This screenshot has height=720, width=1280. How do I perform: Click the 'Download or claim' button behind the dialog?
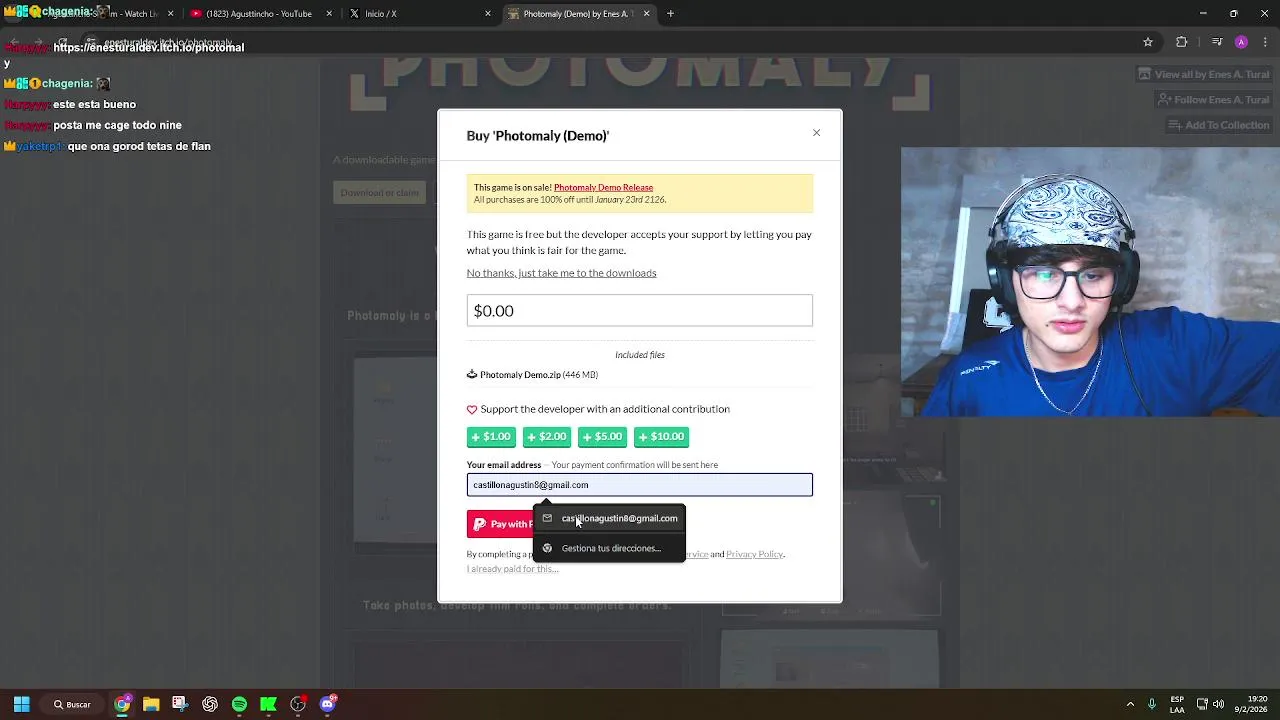click(380, 192)
